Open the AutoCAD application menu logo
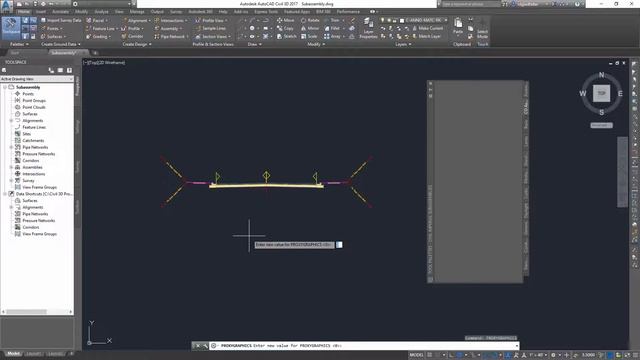The image size is (640, 360). coord(6,7)
